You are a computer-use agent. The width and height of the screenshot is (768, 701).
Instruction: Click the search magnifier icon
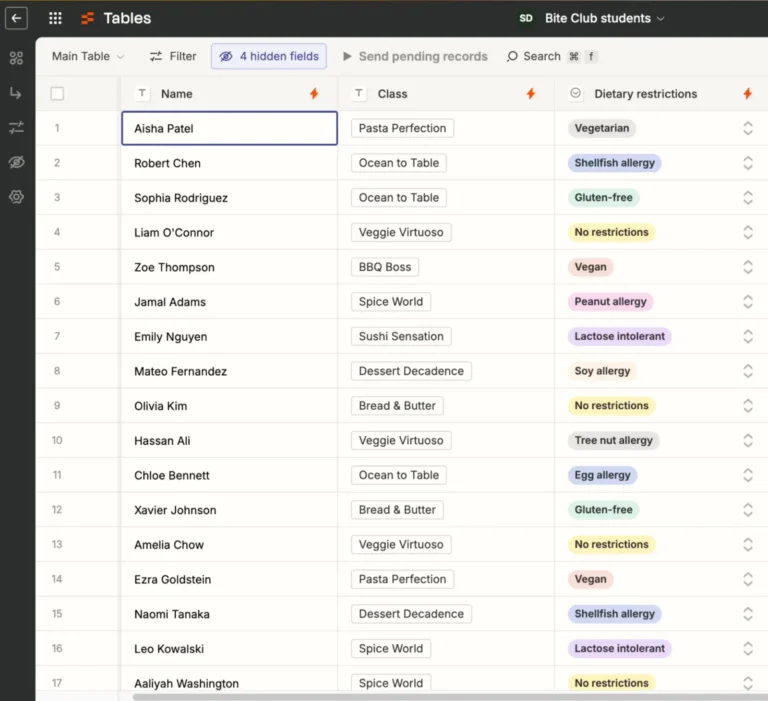[x=512, y=56]
